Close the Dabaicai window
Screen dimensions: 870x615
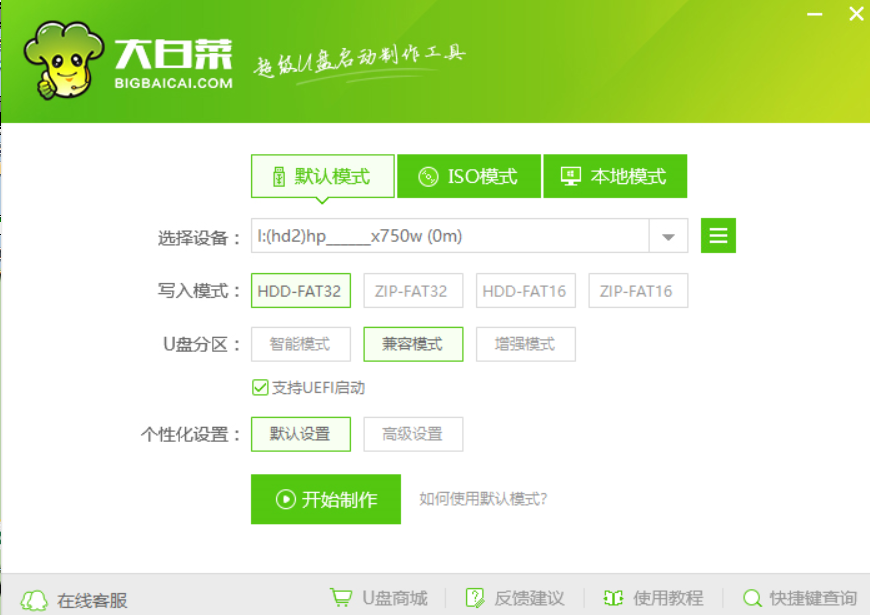(x=856, y=13)
